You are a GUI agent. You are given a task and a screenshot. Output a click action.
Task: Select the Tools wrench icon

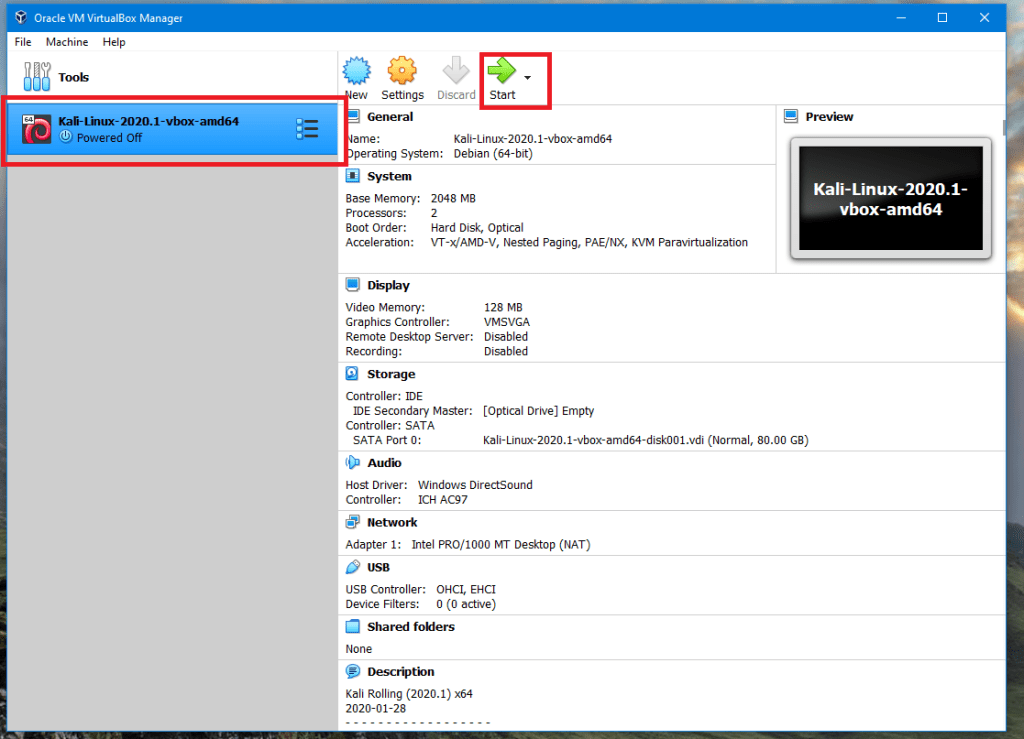[37, 77]
